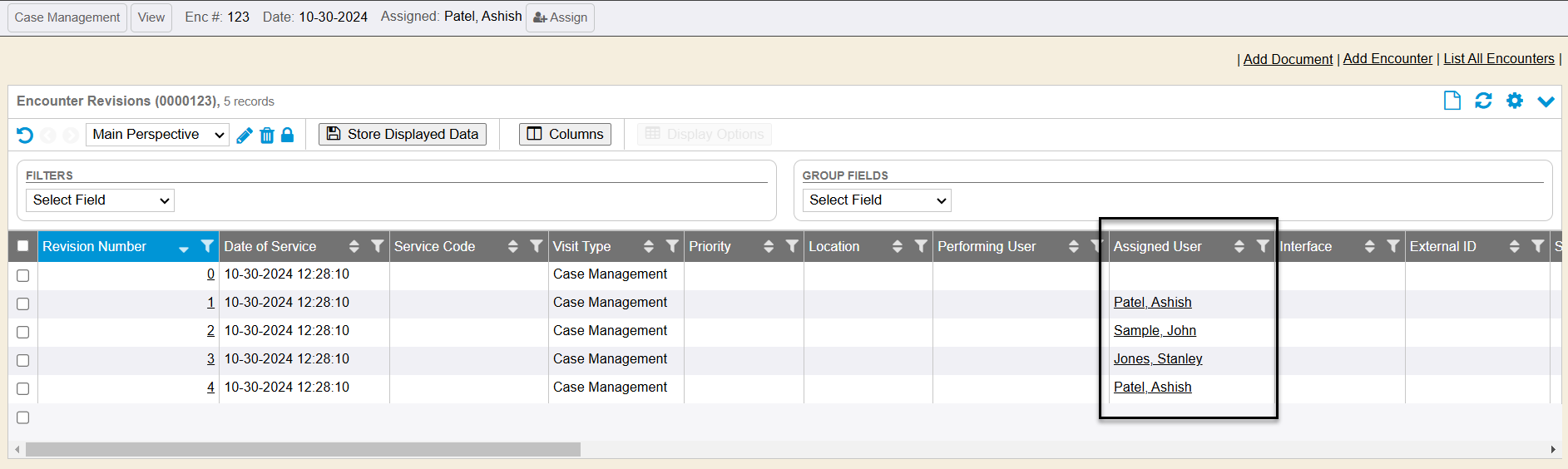1568x469 pixels.
Task: Click the horizontal scrollbar thumb
Action: click(x=303, y=450)
